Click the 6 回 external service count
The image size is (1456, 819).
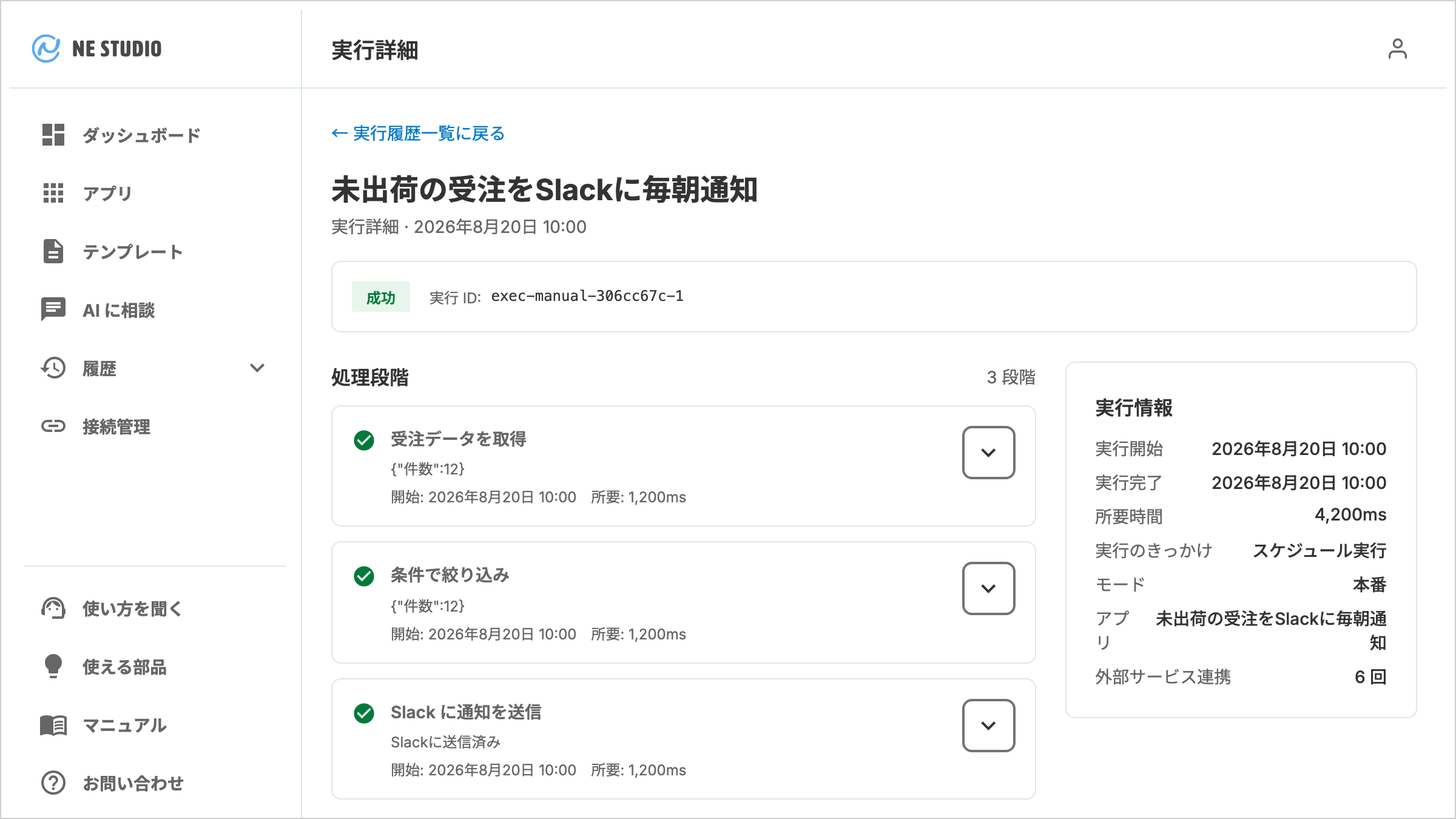[x=1370, y=676]
